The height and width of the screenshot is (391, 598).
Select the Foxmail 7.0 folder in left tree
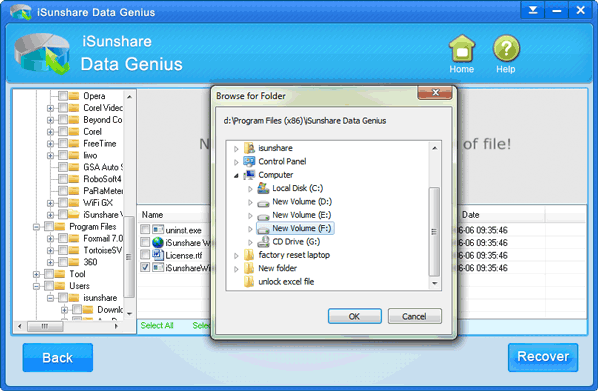[103, 238]
